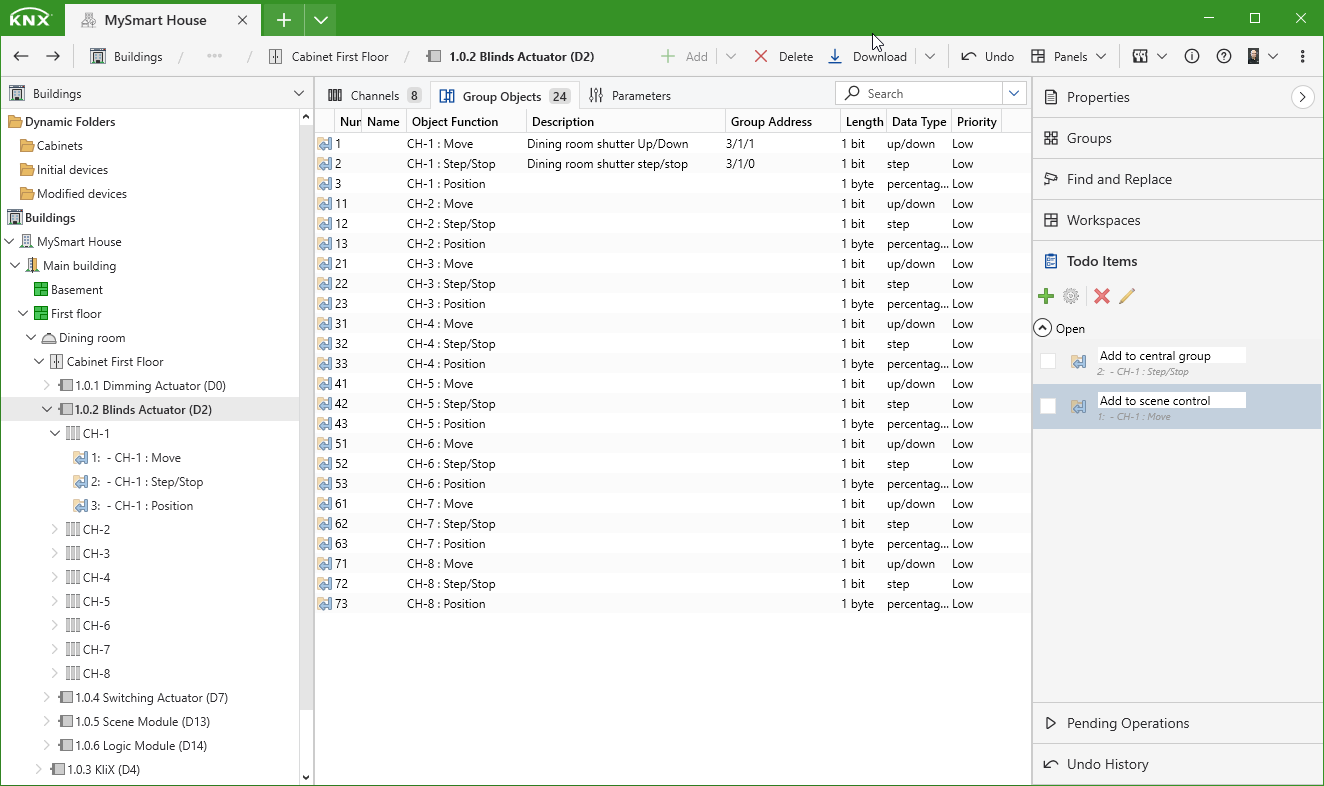
Task: Switch to the Parameters tab
Action: 630,96
